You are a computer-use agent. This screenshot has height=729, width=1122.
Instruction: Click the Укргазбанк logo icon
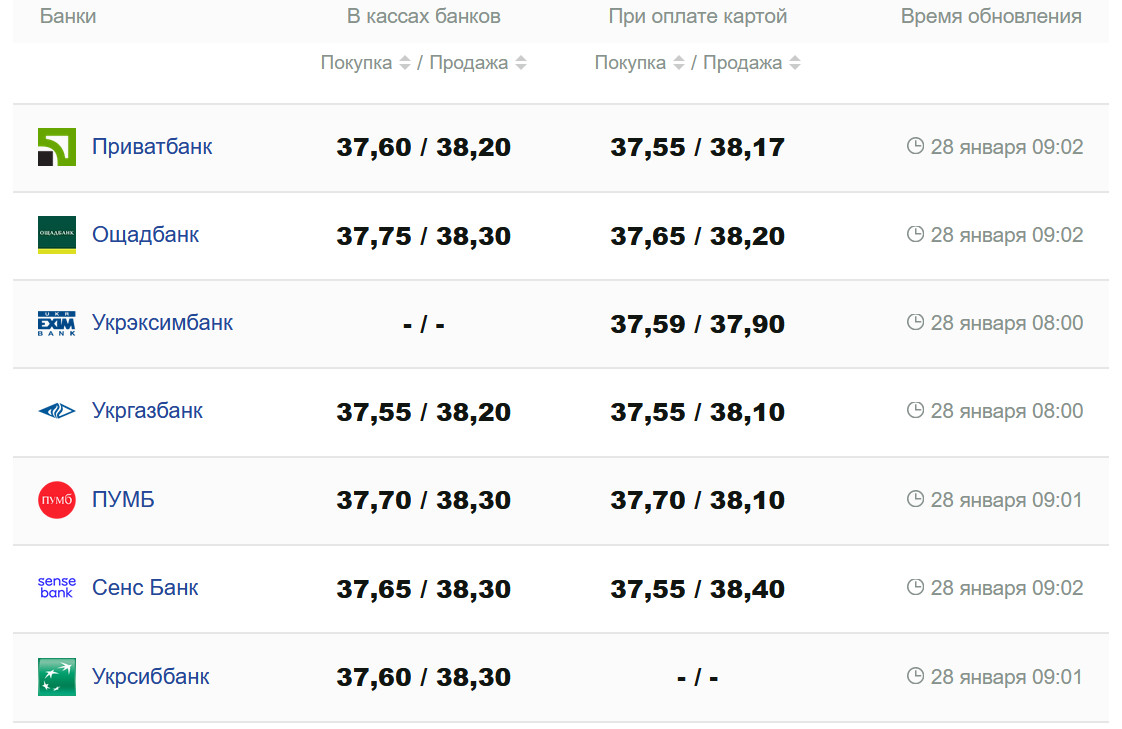tap(57, 411)
